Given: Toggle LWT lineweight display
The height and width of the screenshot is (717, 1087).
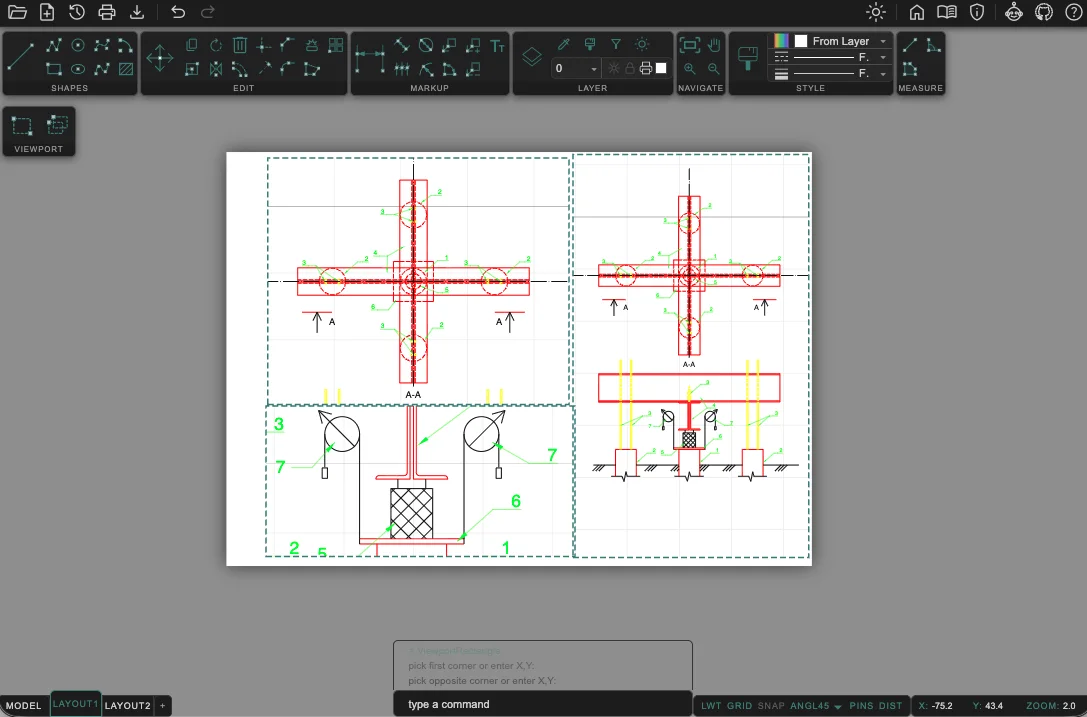Looking at the screenshot, I should click(x=711, y=705).
